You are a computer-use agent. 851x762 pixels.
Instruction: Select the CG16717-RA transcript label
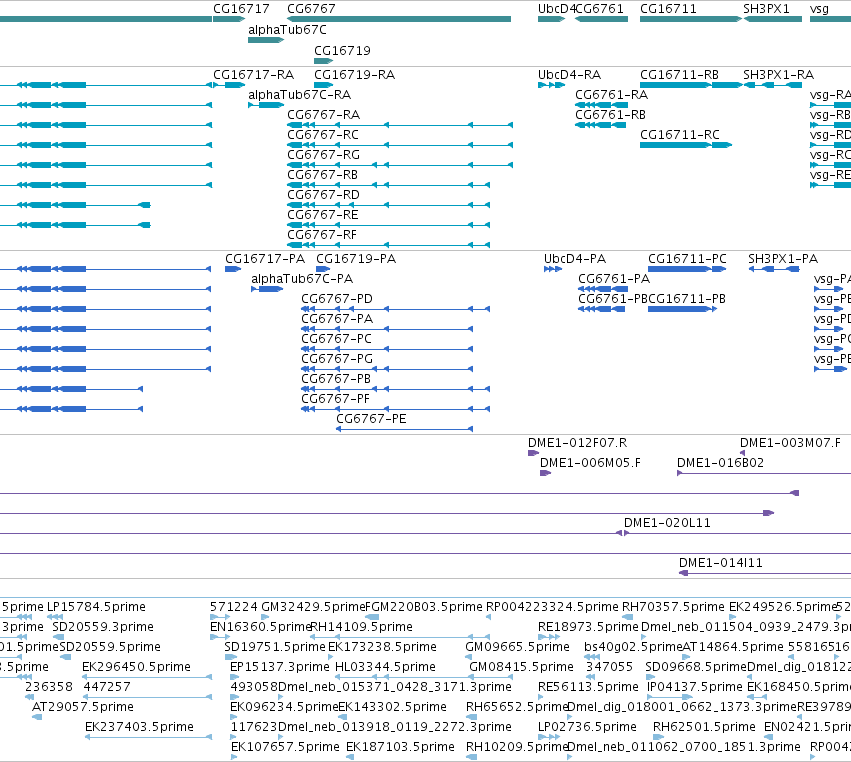253,74
